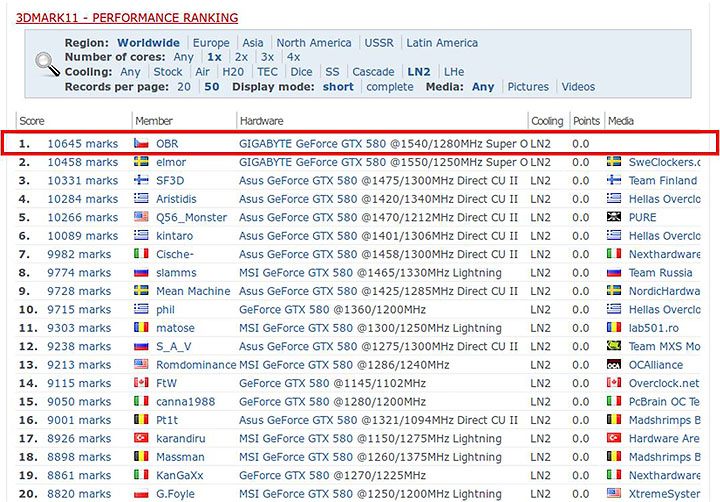
Task: Switch display mode to complete
Action: (389, 86)
